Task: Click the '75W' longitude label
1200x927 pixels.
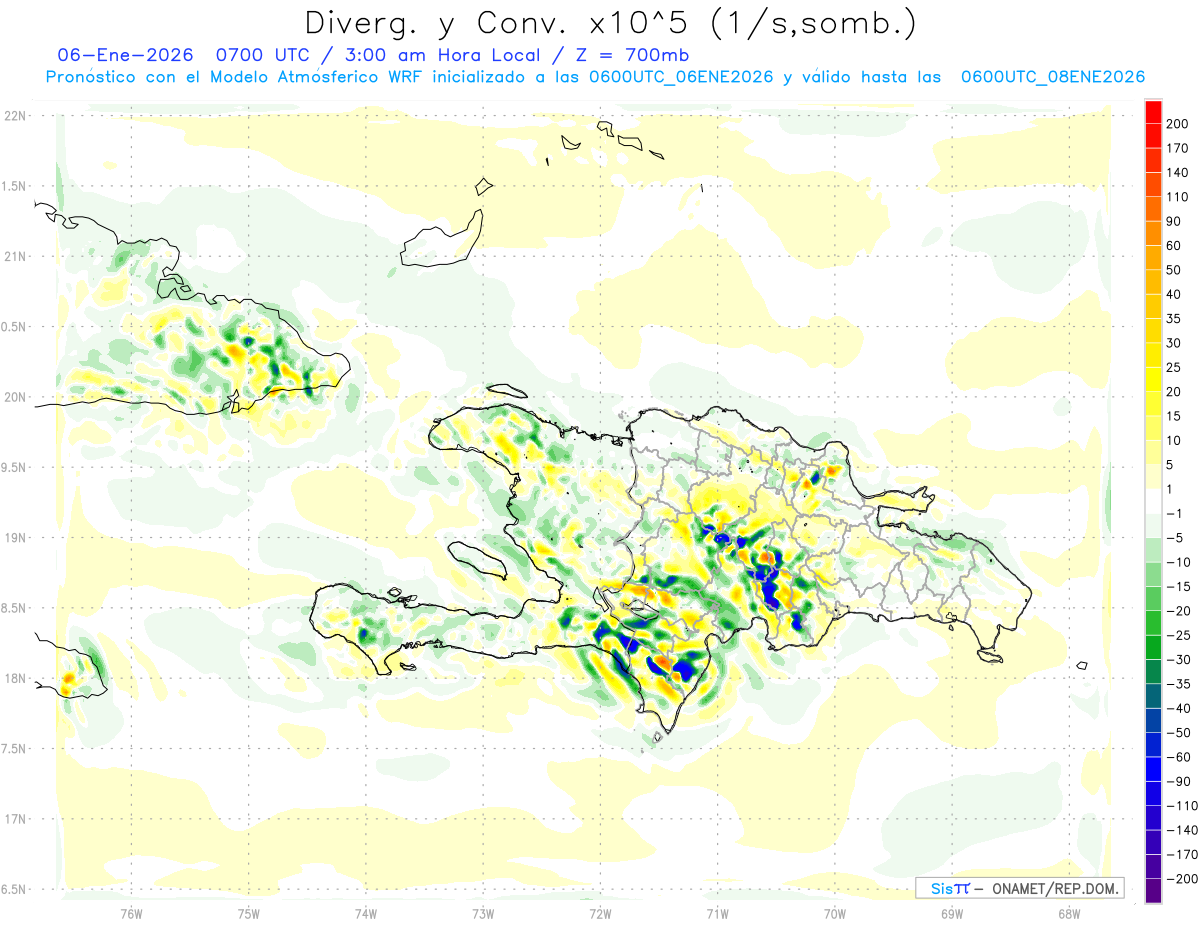Action: tap(249, 913)
